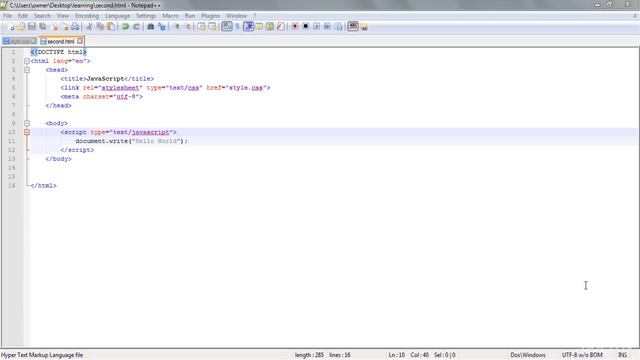The image size is (640, 360).
Task: Click the Zoom Out toolbar icon
Action: (188, 27)
